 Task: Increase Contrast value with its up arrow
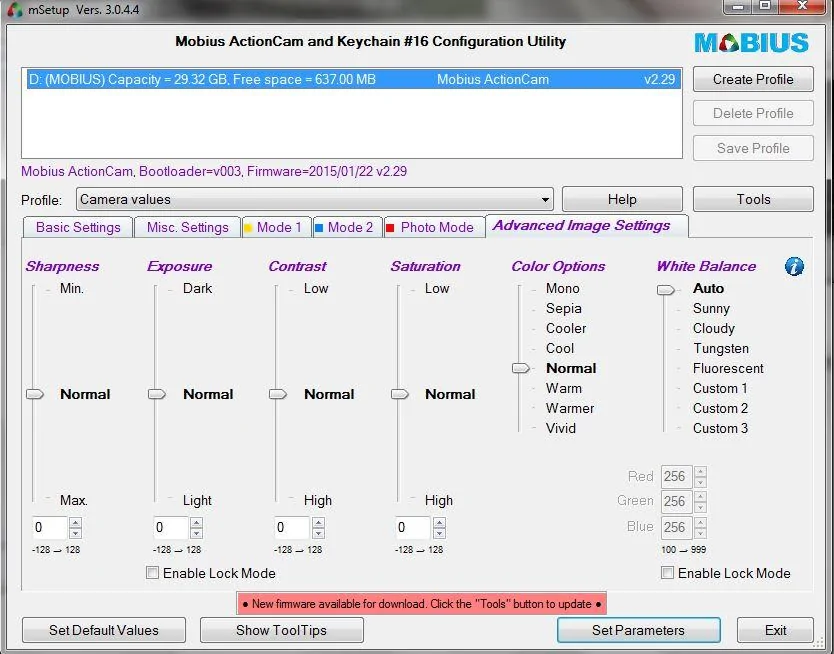click(x=318, y=522)
